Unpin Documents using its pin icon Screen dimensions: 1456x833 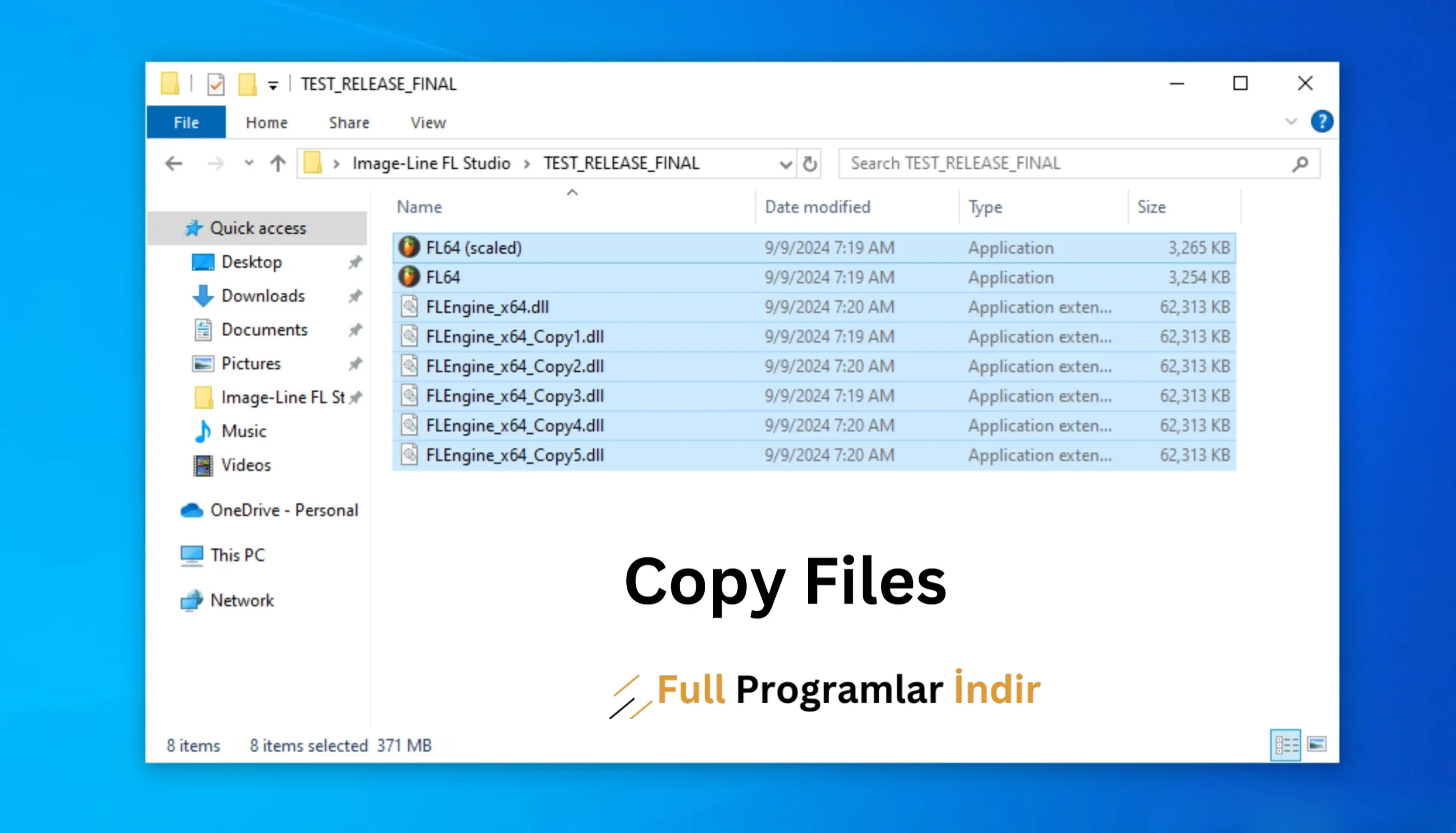pos(355,330)
